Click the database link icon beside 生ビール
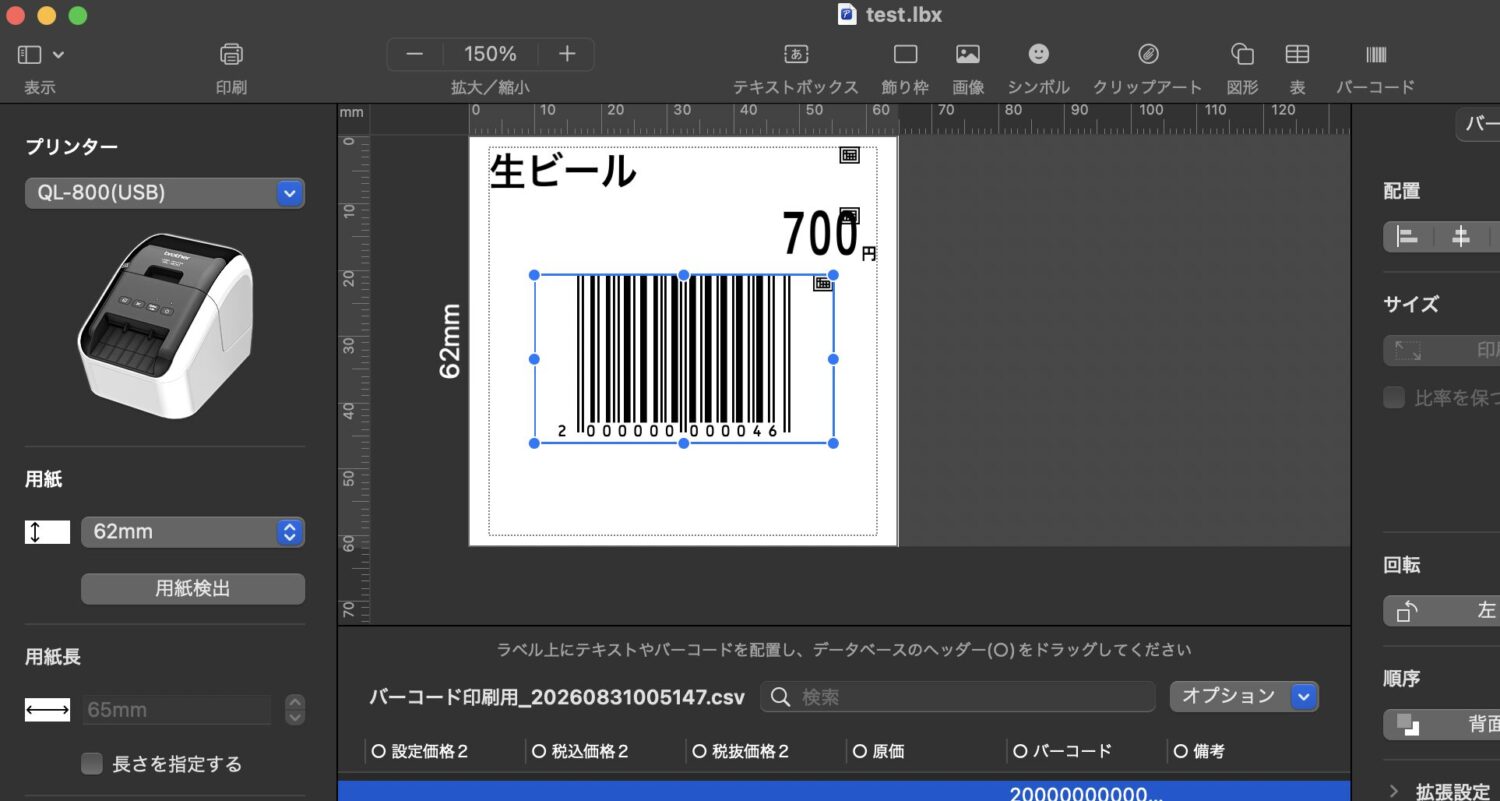 849,154
